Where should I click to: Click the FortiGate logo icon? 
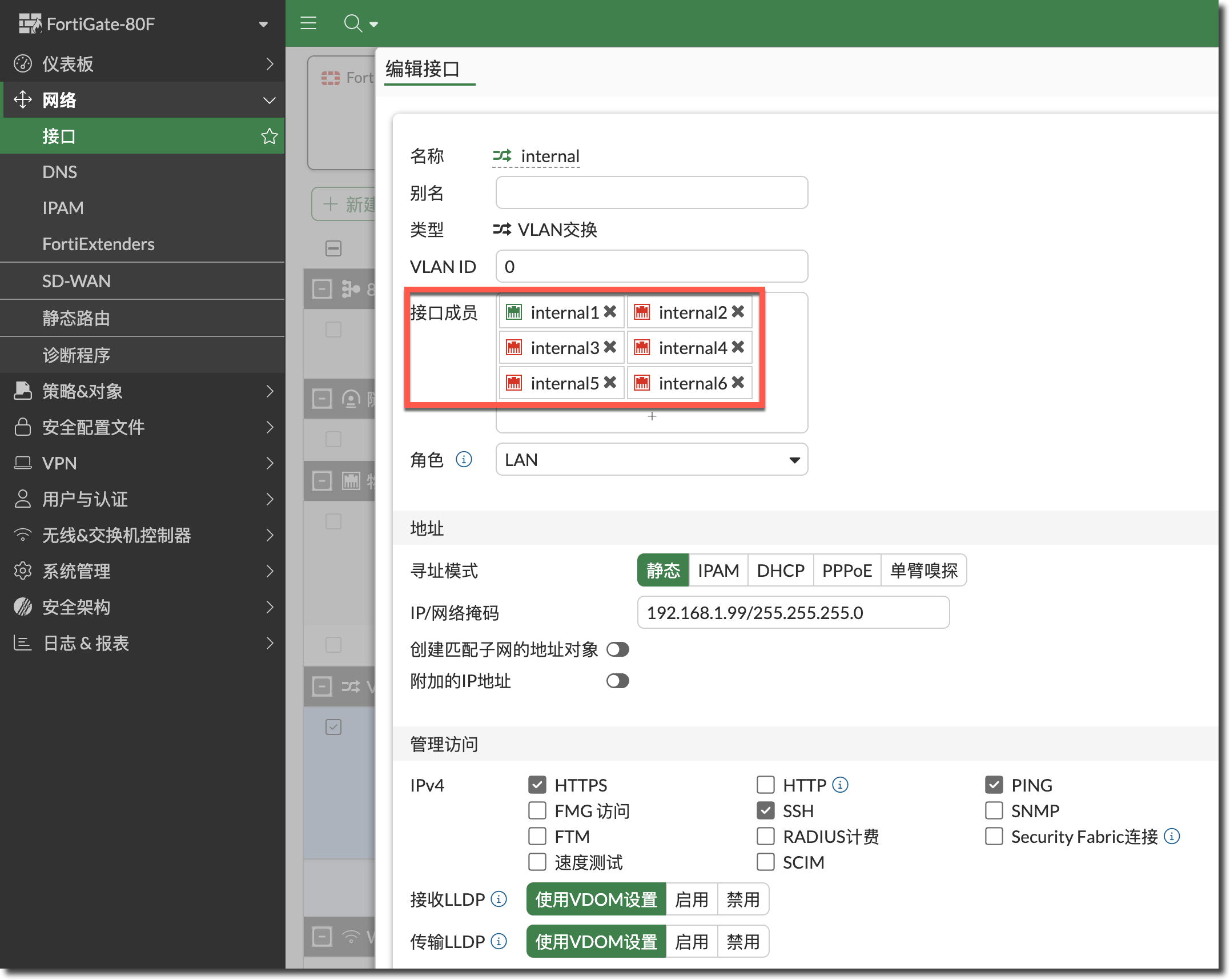point(30,23)
